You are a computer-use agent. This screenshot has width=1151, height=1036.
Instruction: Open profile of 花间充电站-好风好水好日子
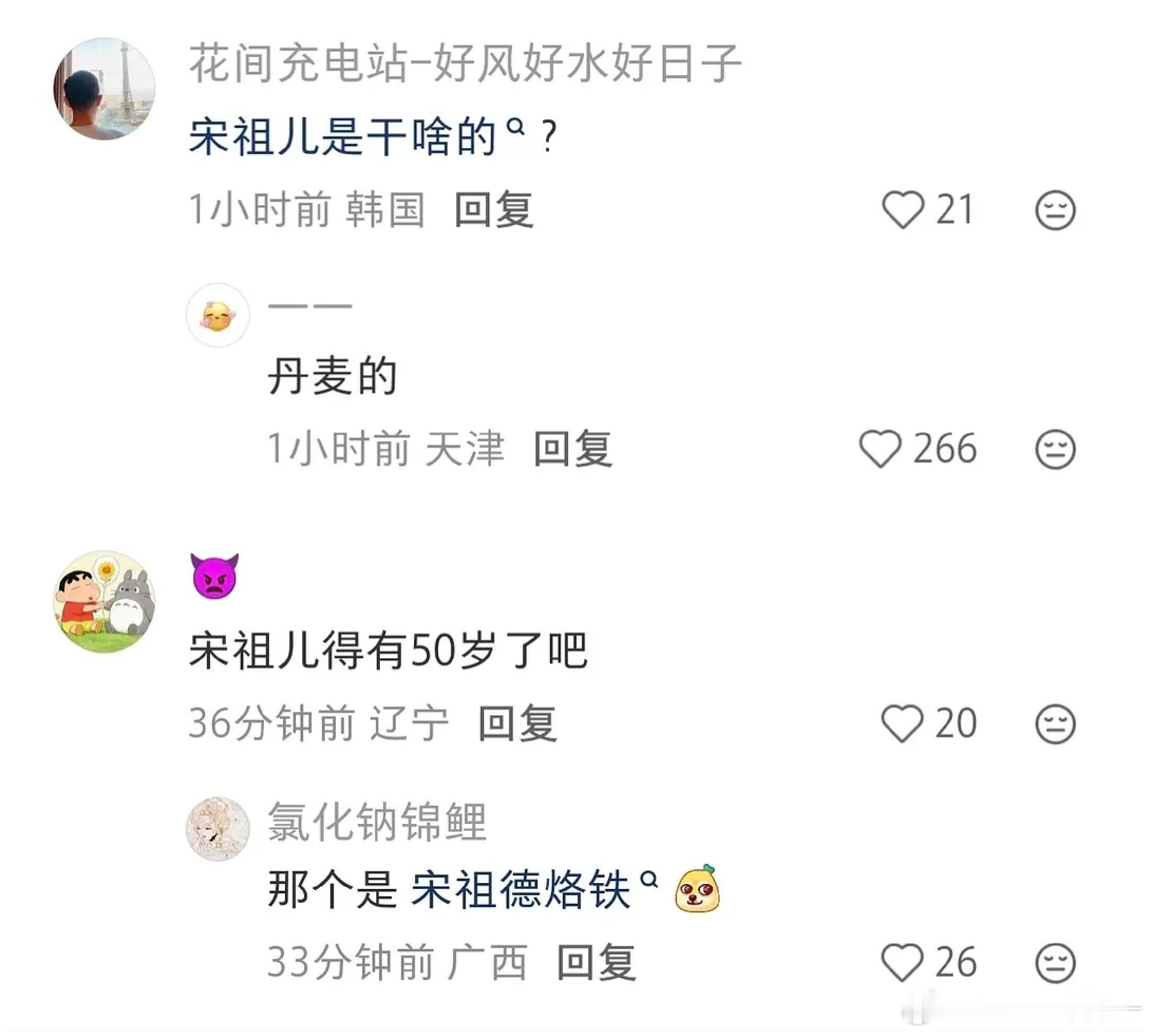(465, 63)
